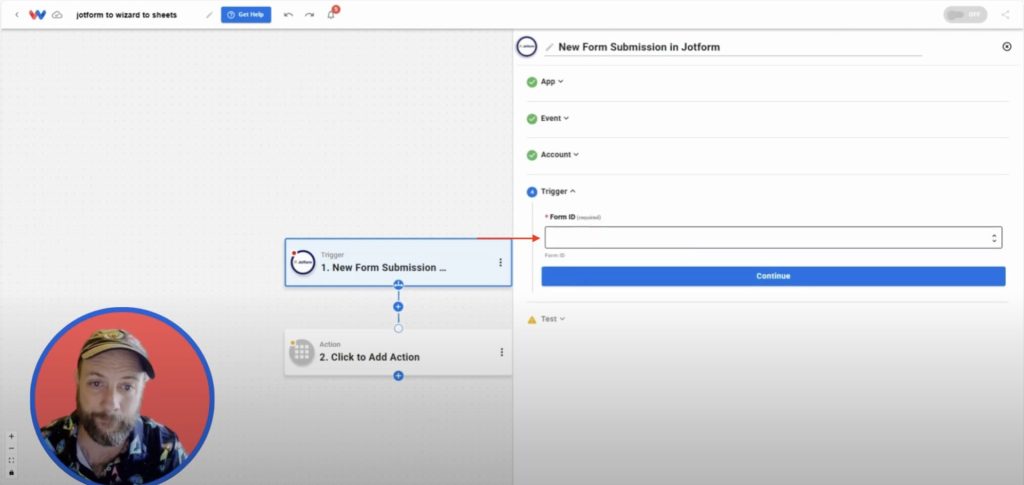Screen dimensions: 1024x485
Task: Go back using the left arrow icon
Action: (x=17, y=14)
